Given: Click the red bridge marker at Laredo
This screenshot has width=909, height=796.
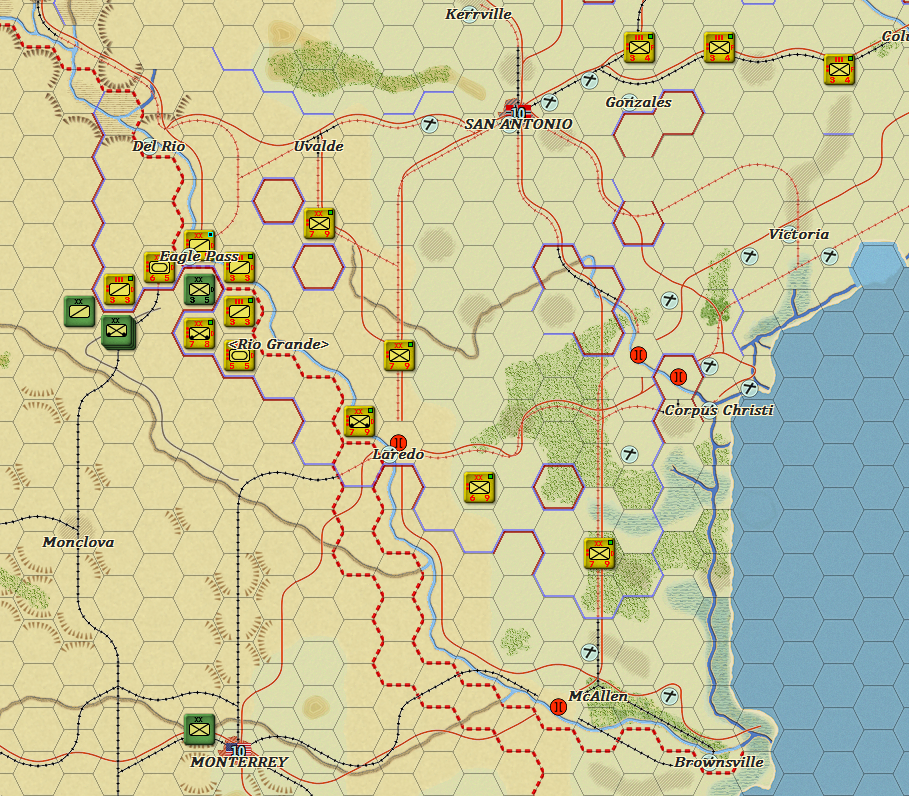Looking at the screenshot, I should click(x=399, y=443).
